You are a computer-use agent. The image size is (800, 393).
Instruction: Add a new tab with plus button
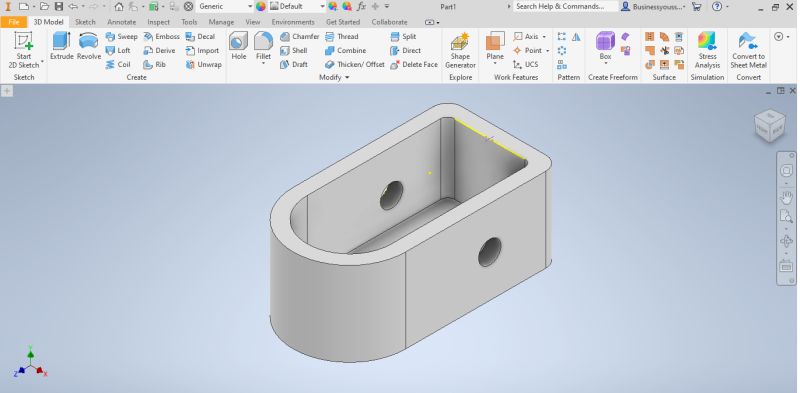(x=7, y=91)
